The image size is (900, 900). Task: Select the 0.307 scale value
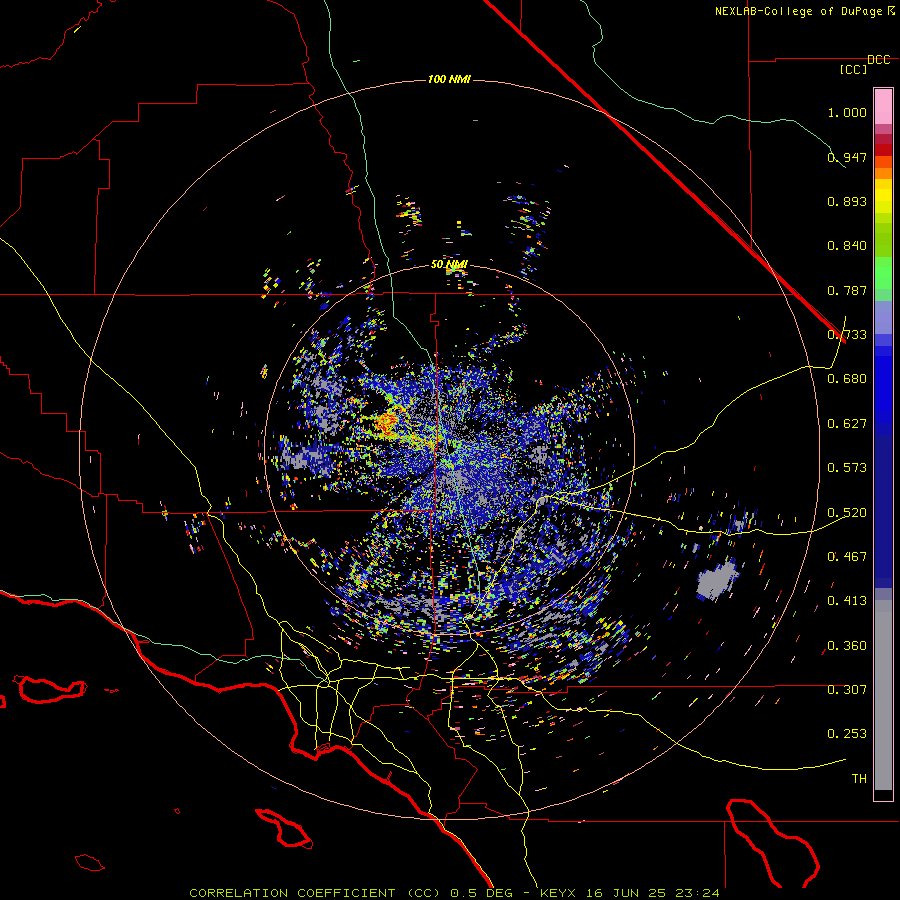tap(847, 690)
